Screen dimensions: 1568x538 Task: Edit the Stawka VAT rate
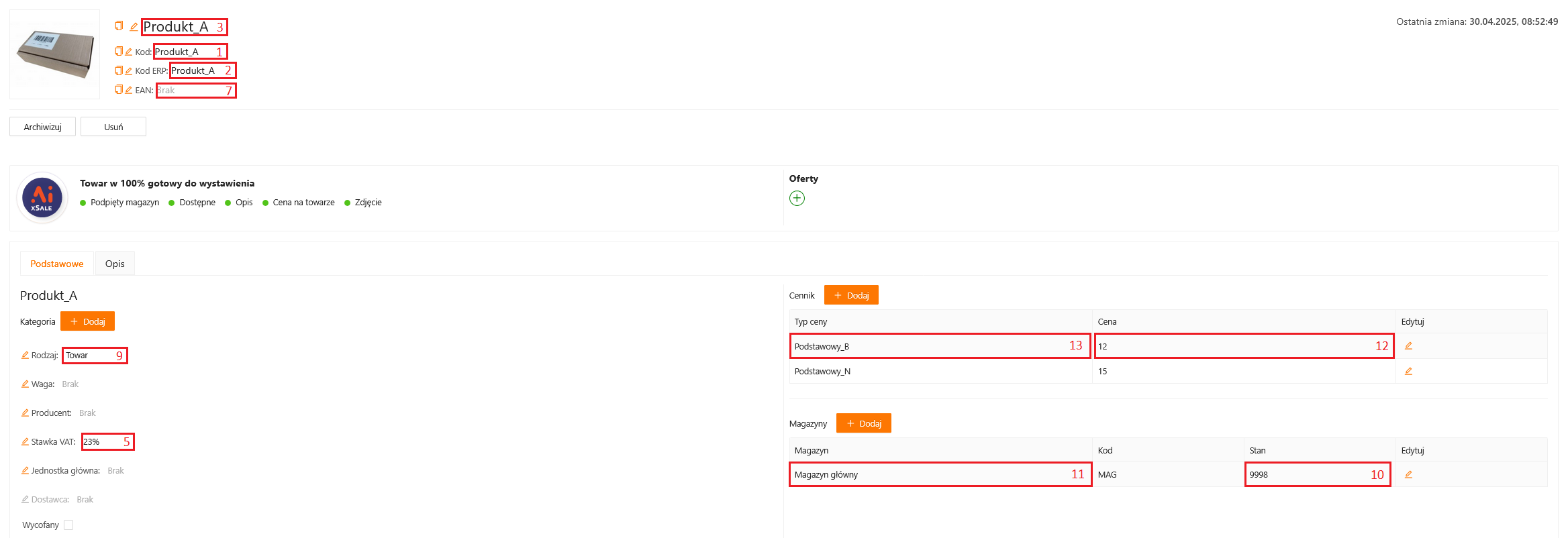(25, 441)
